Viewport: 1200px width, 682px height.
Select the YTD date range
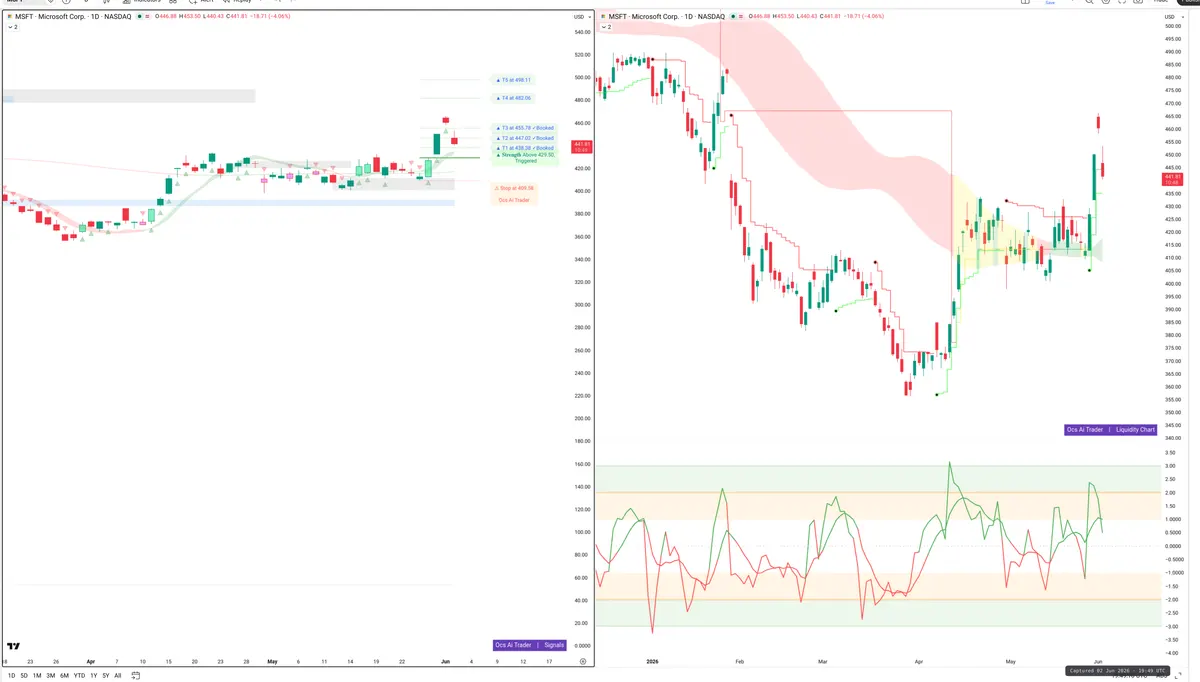(x=79, y=675)
